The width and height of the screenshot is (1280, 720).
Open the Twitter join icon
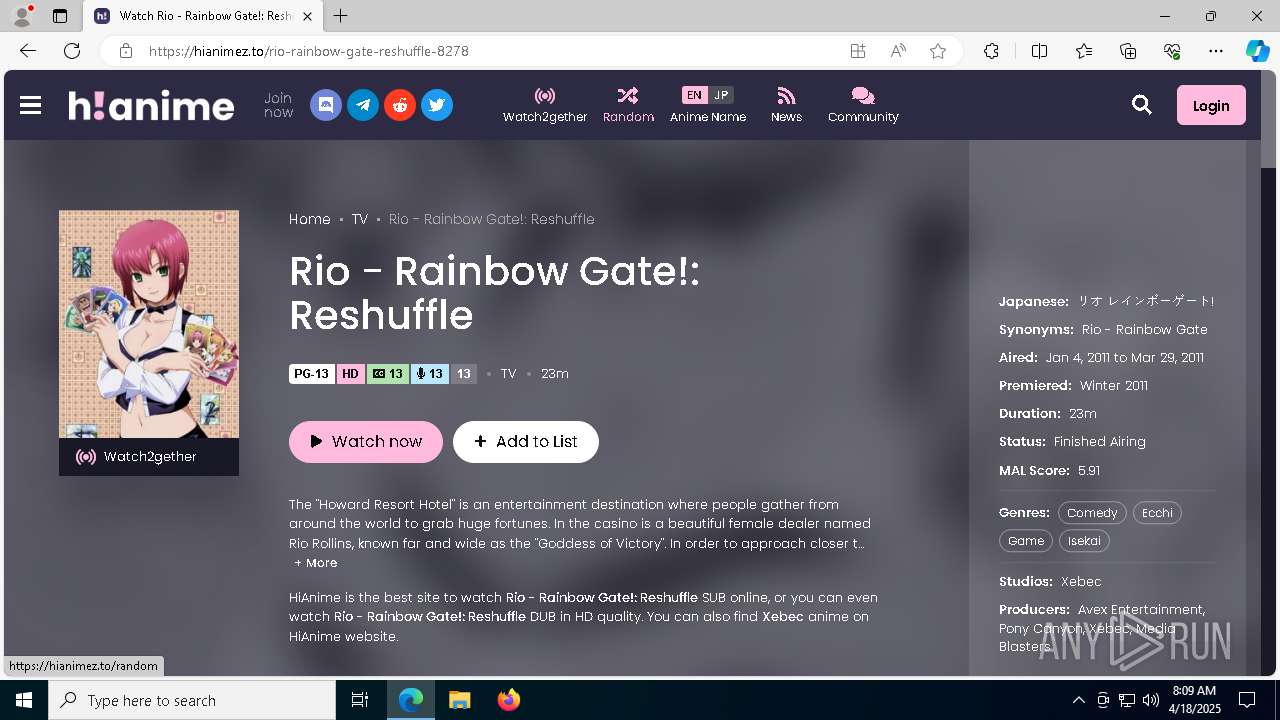pyautogui.click(x=437, y=105)
